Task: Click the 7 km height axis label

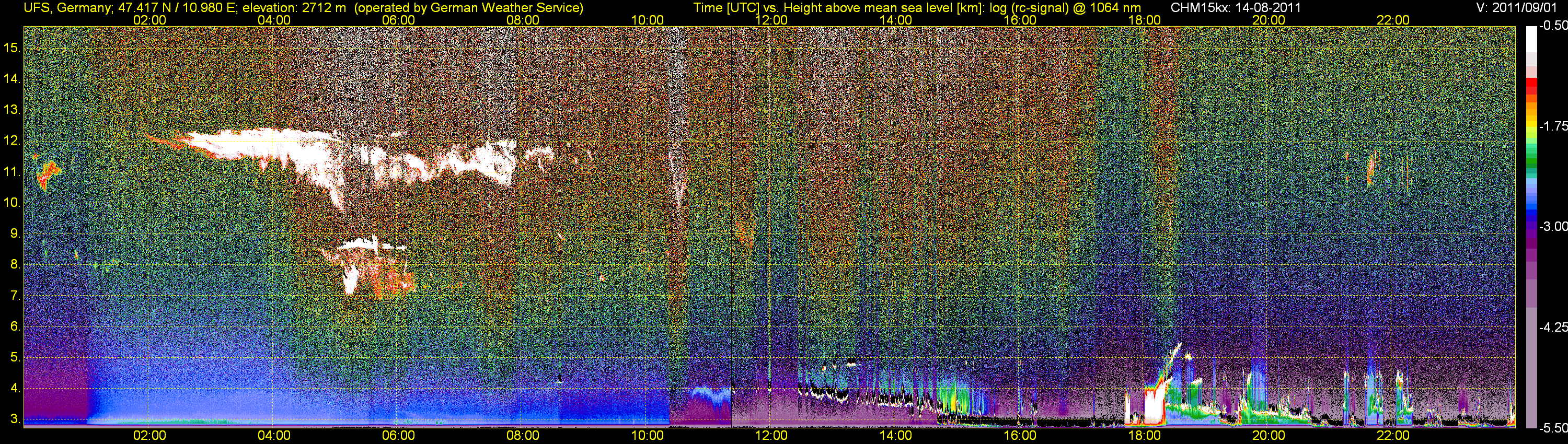Action: pyautogui.click(x=15, y=296)
